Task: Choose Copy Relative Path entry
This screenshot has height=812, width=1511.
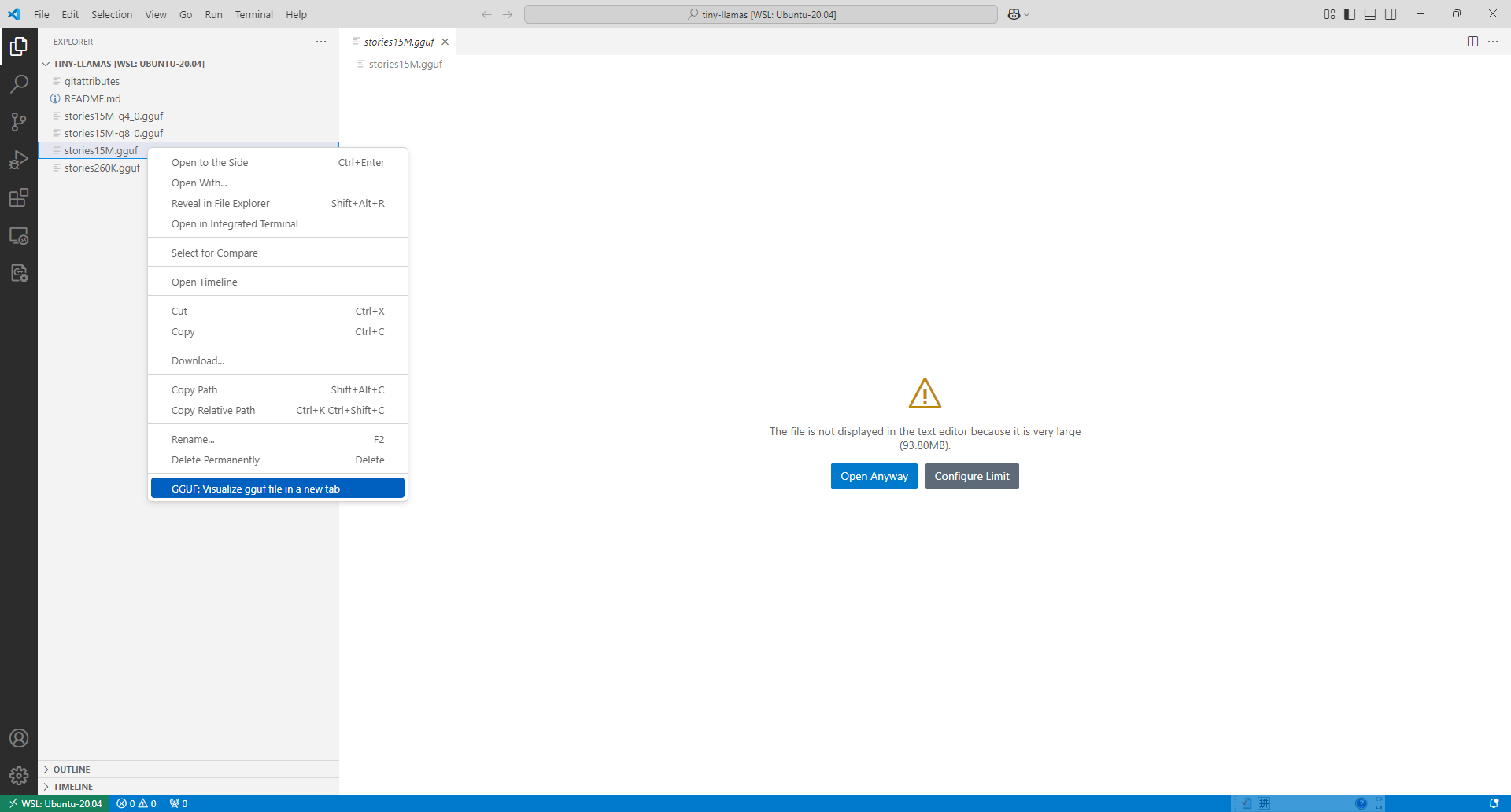Action: click(278, 411)
